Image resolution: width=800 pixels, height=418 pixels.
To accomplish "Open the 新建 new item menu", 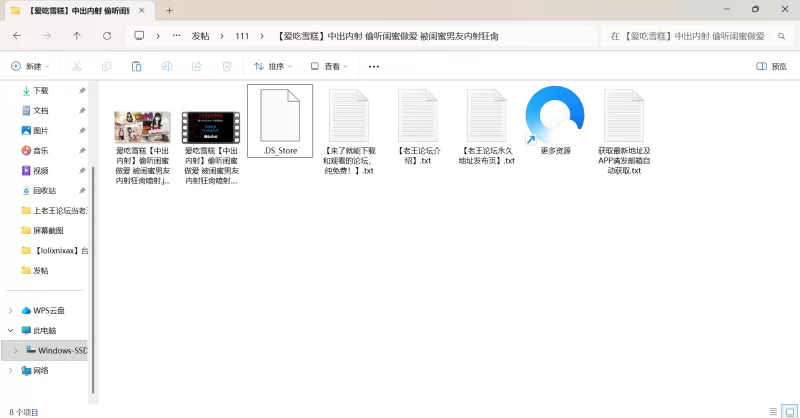I will point(32,66).
